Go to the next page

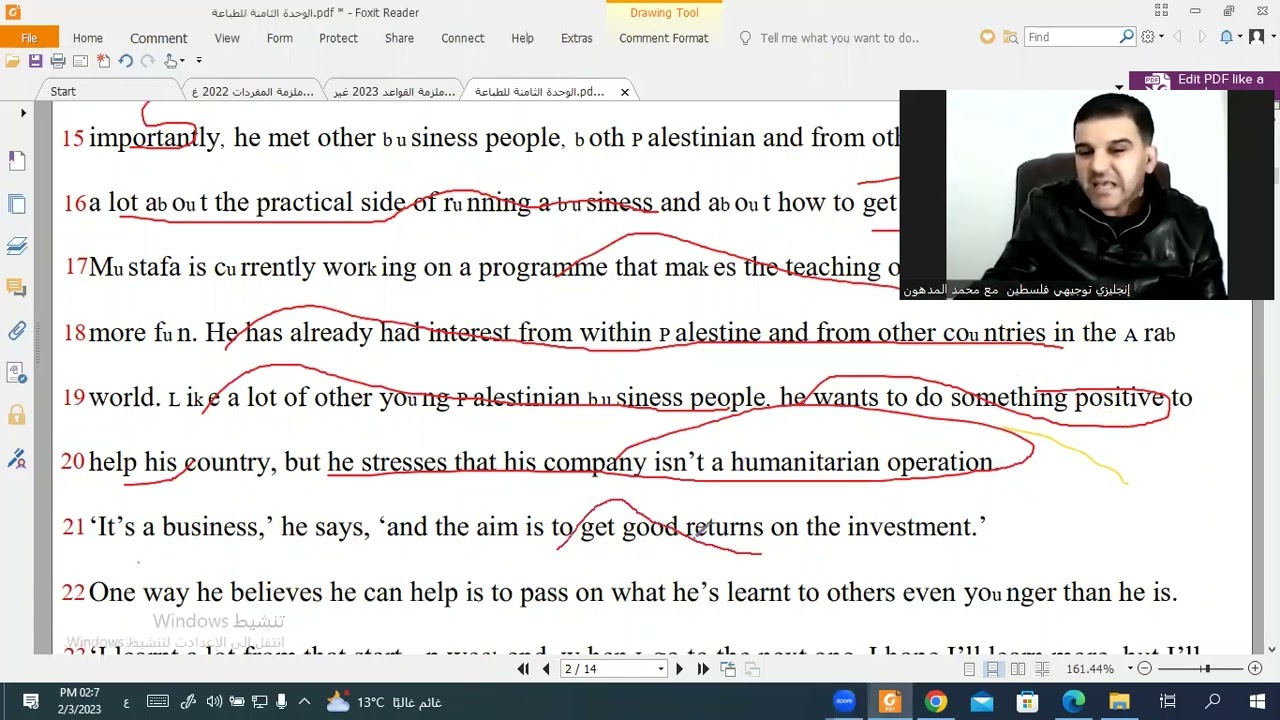(680, 669)
